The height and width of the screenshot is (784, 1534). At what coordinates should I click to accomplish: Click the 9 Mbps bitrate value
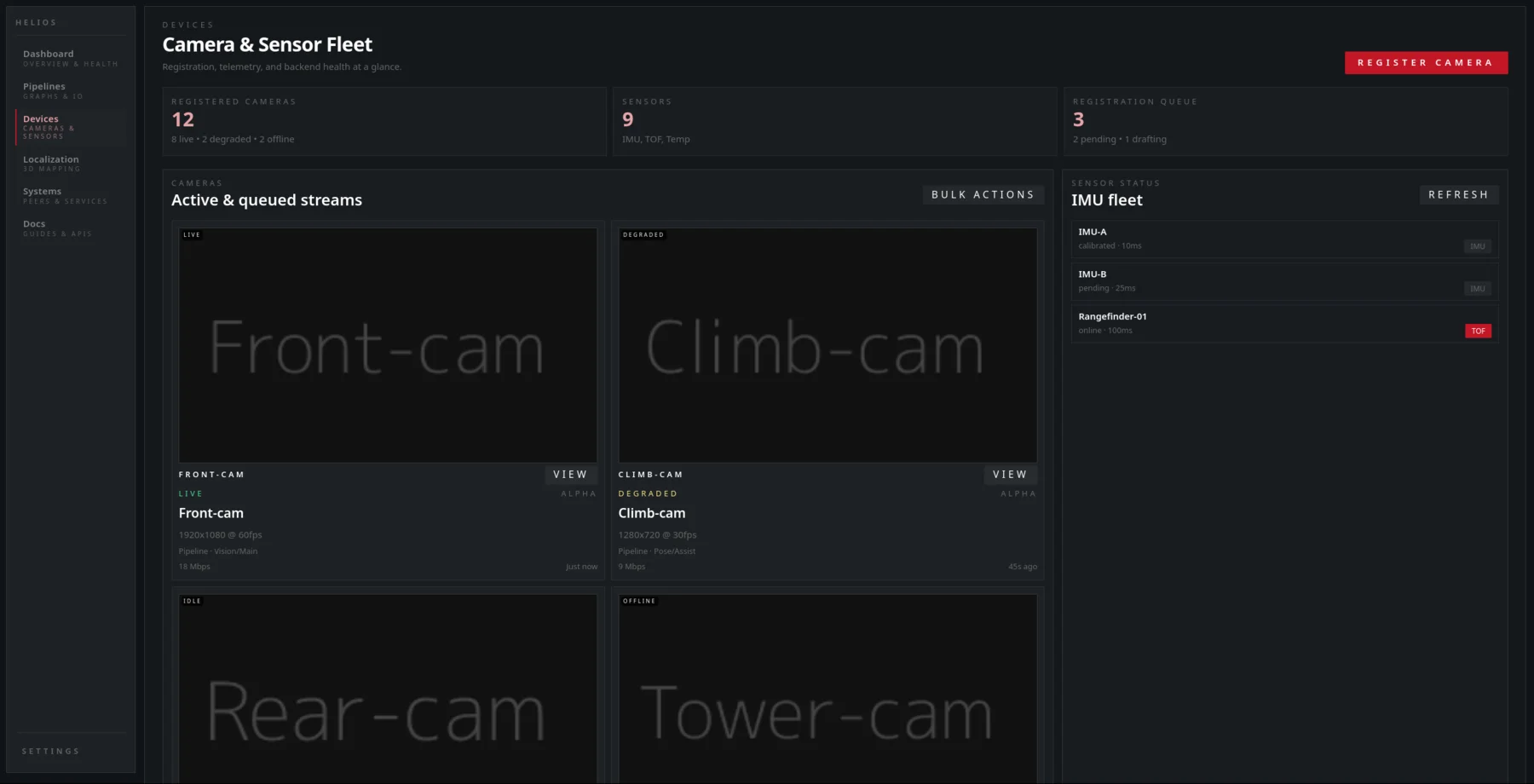pyautogui.click(x=632, y=567)
